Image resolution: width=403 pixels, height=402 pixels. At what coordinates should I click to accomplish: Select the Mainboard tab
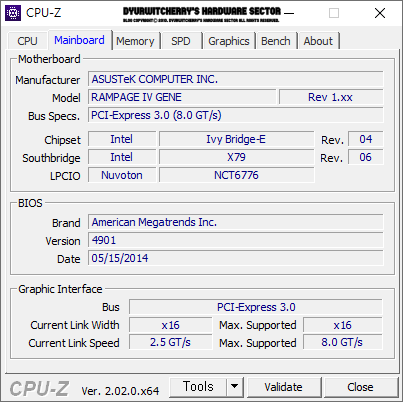pos(79,40)
